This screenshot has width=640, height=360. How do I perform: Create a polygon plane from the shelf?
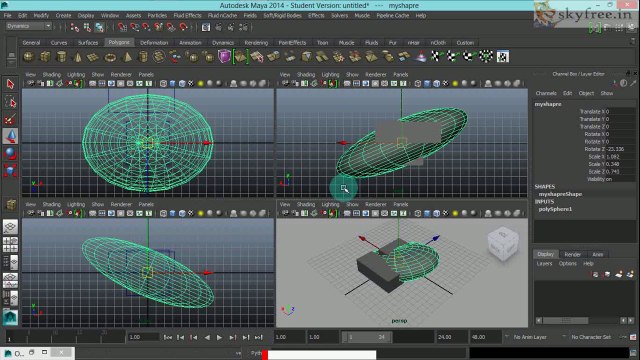[93, 57]
